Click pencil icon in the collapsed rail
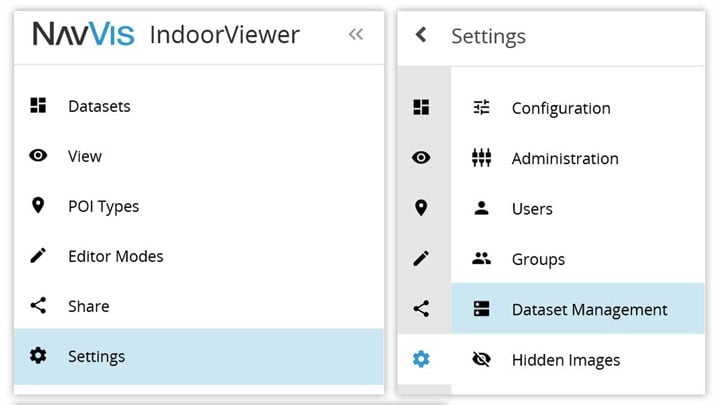720x405 pixels. [421, 258]
